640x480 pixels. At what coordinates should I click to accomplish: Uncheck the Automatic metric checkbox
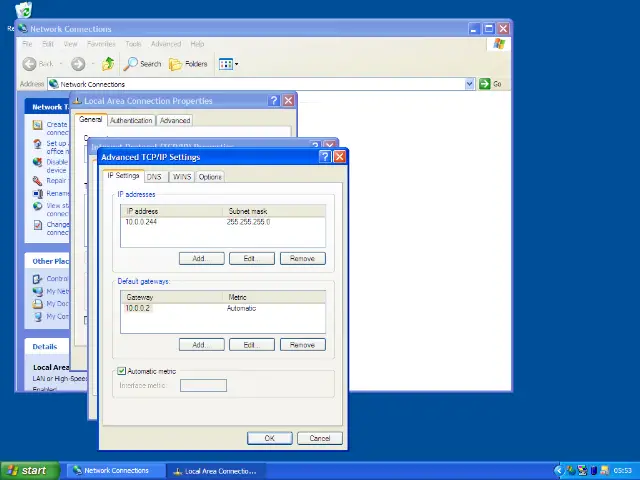pyautogui.click(x=122, y=371)
